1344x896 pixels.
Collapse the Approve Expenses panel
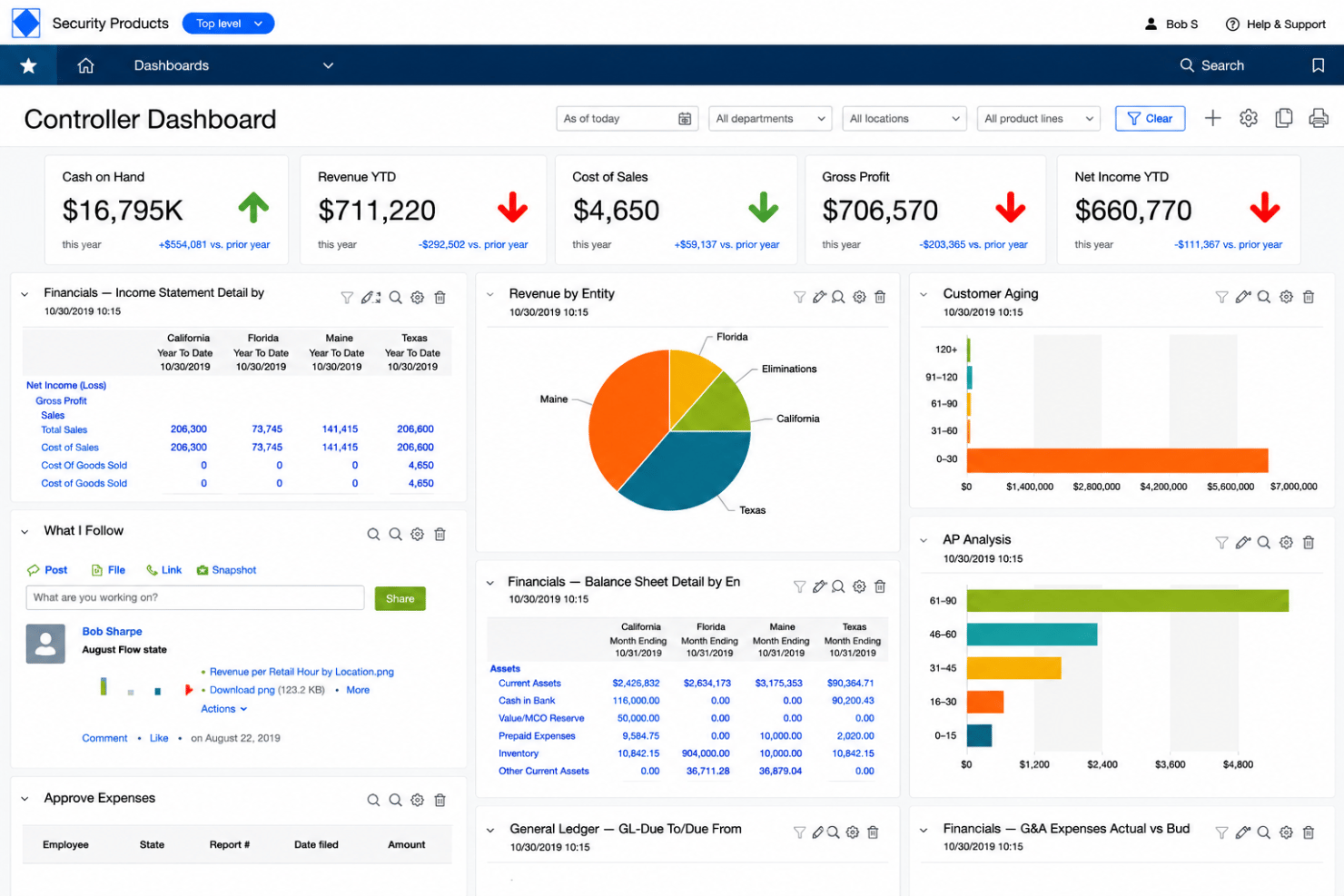click(25, 799)
